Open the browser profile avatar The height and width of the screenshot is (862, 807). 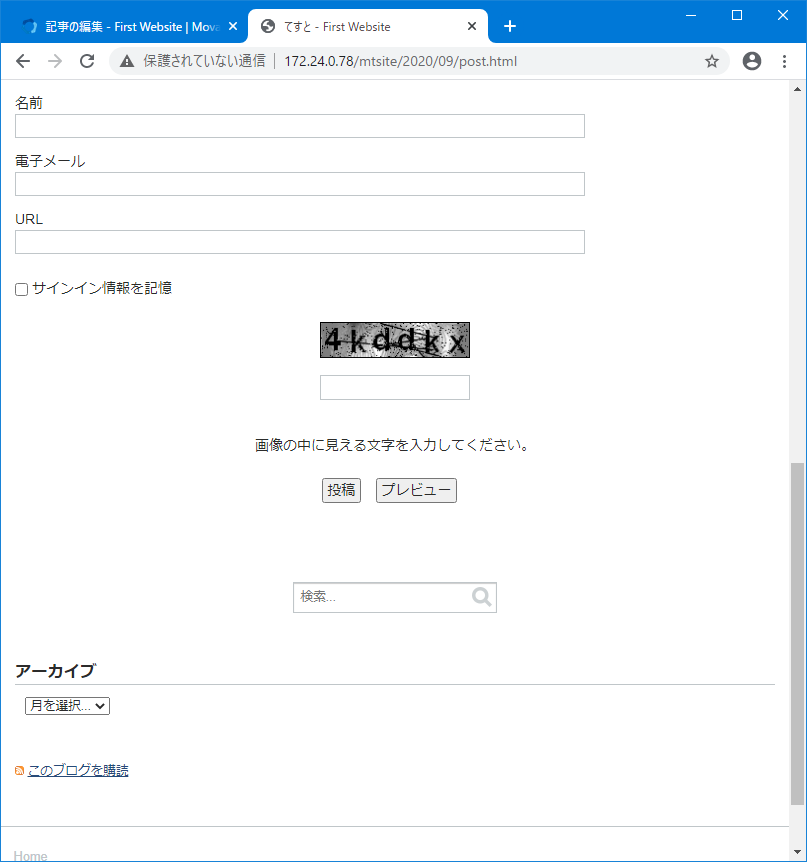(x=751, y=61)
